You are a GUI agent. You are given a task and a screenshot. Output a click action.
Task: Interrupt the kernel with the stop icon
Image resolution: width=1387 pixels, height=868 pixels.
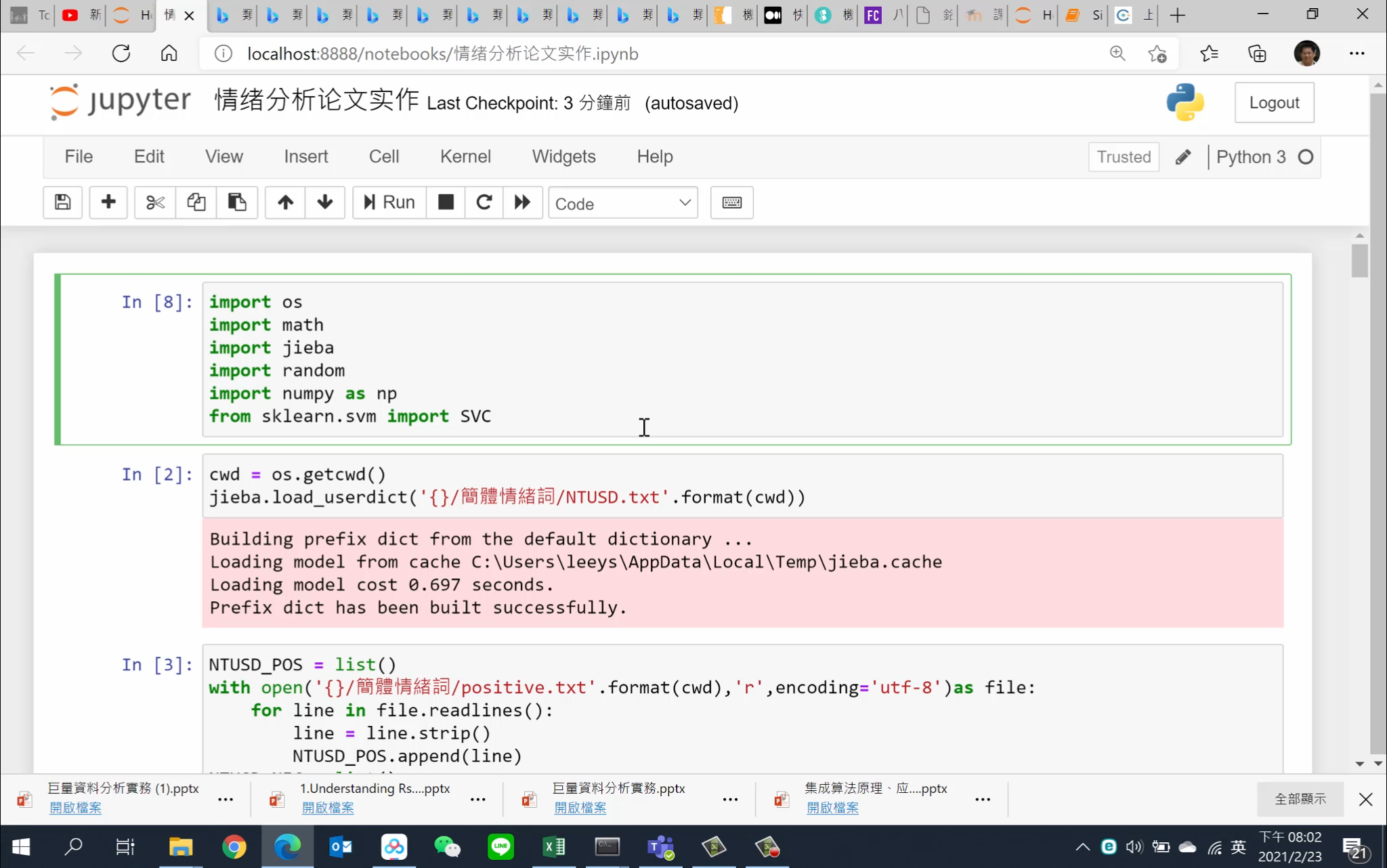coord(446,202)
